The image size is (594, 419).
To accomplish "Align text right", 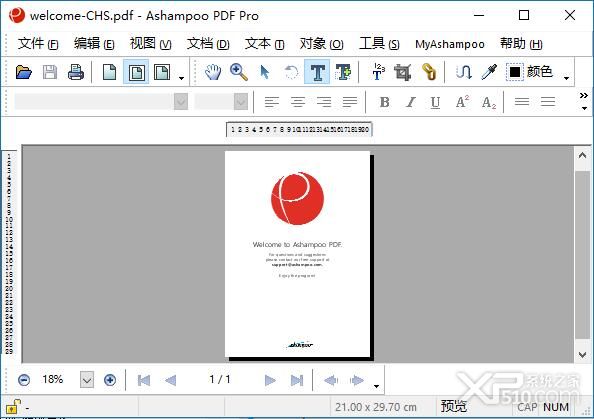I will [x=324, y=102].
